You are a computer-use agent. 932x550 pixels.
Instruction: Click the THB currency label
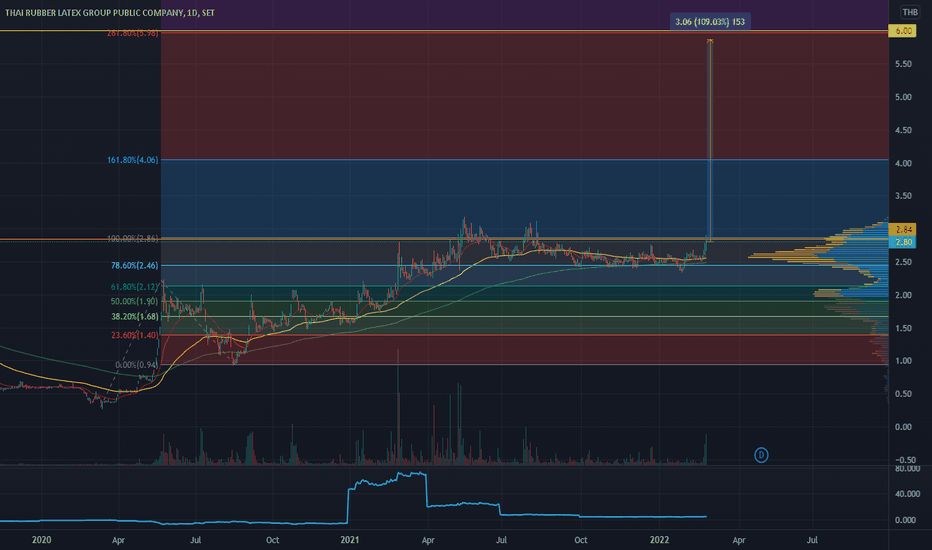coord(909,12)
